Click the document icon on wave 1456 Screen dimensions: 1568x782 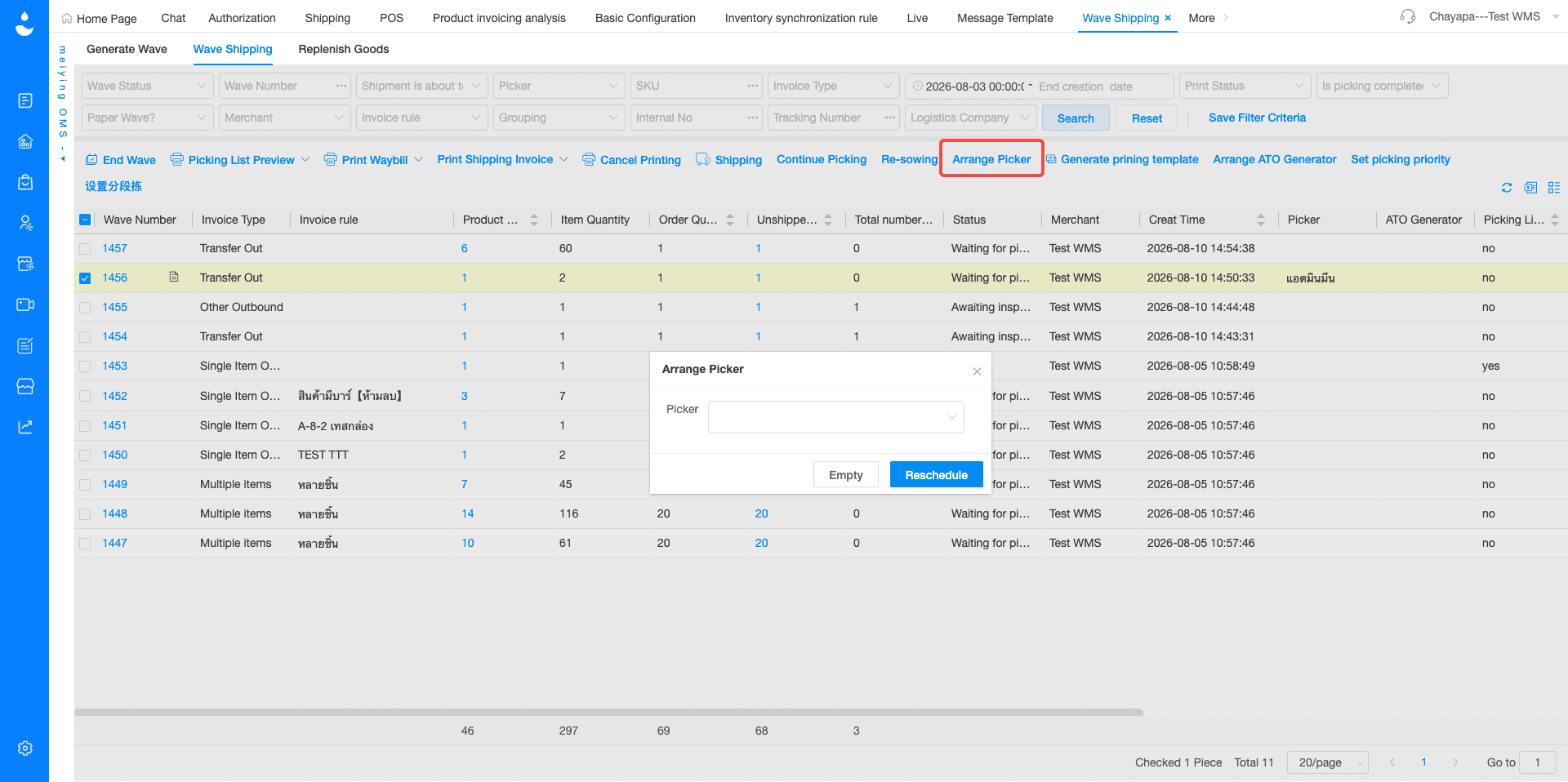click(174, 277)
